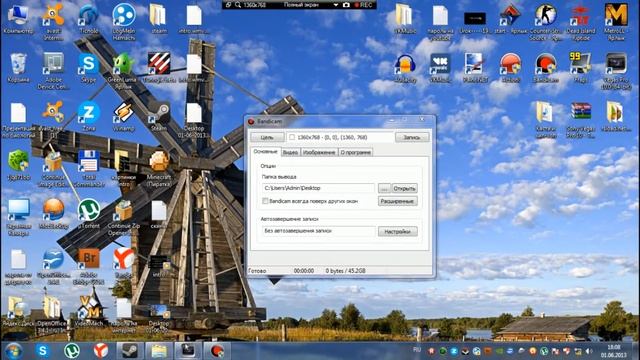Click the Открыть button
Viewport: 640px width, 360px height.
(x=404, y=188)
